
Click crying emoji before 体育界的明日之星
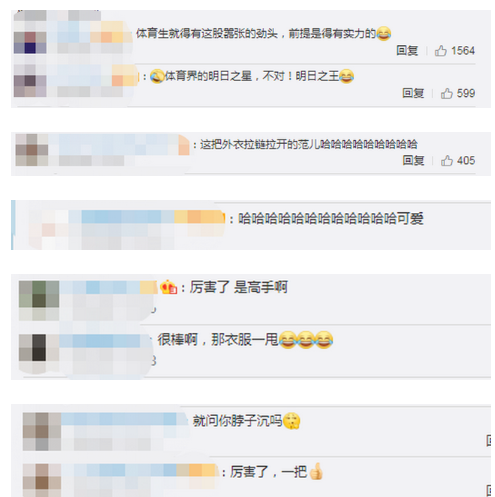coord(157,76)
